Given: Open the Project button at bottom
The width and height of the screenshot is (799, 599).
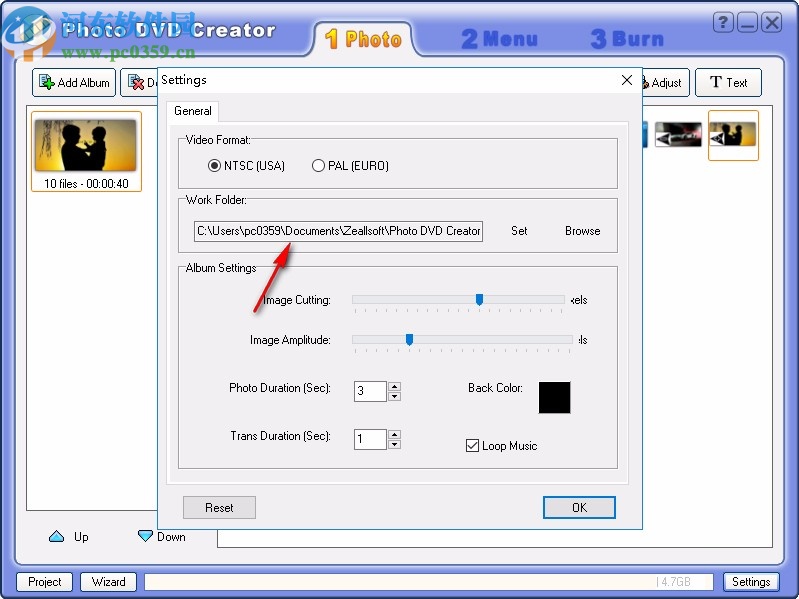Looking at the screenshot, I should point(44,582).
